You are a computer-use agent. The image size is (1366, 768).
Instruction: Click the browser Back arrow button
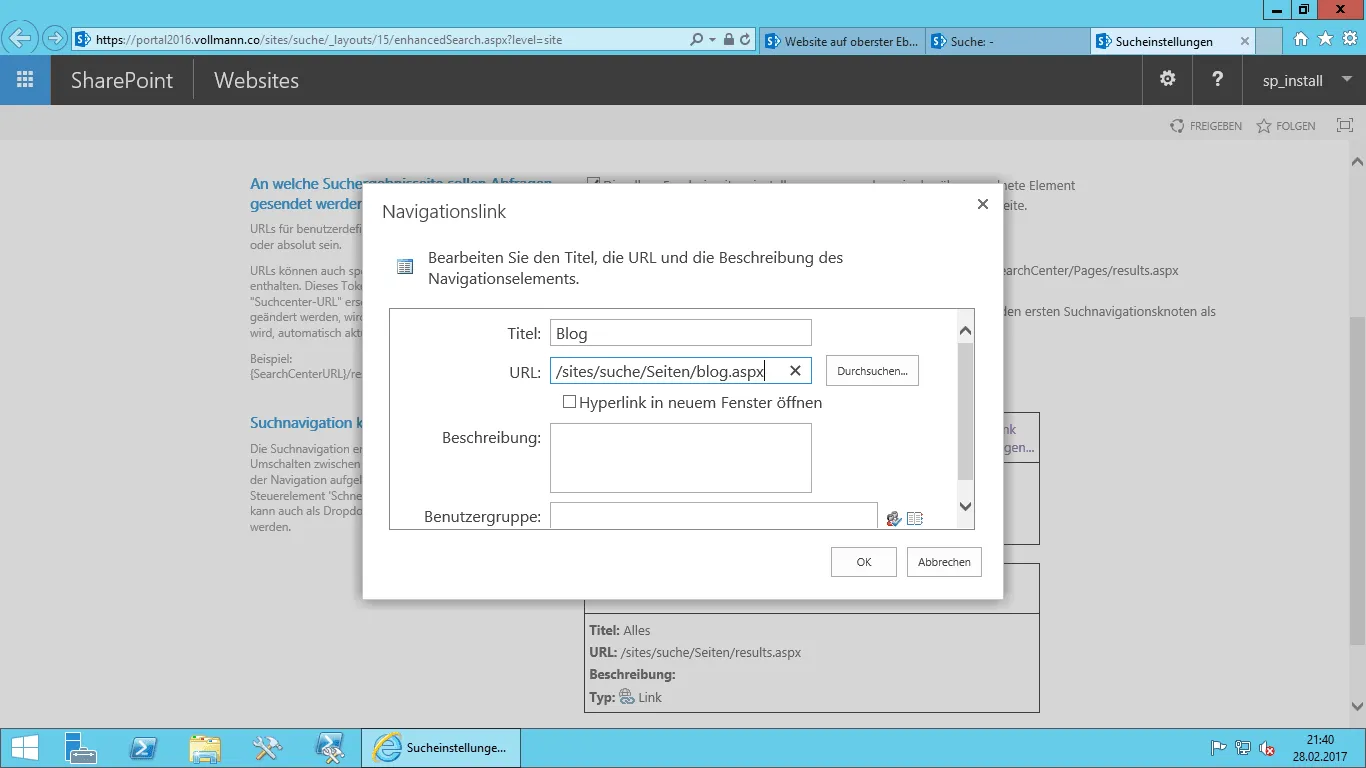point(21,39)
